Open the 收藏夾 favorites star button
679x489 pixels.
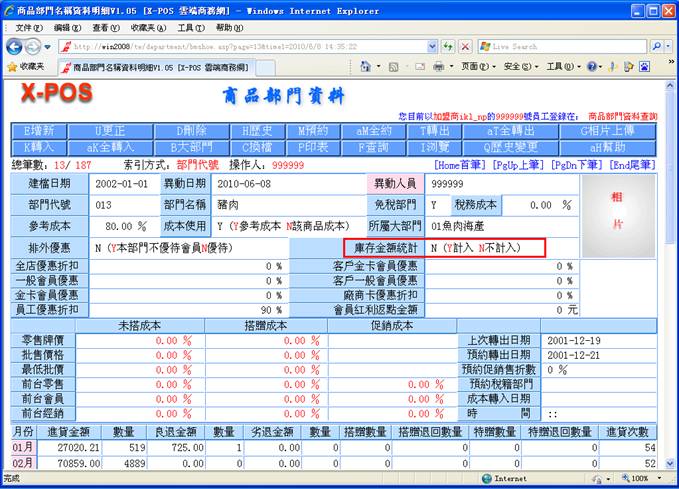point(26,66)
